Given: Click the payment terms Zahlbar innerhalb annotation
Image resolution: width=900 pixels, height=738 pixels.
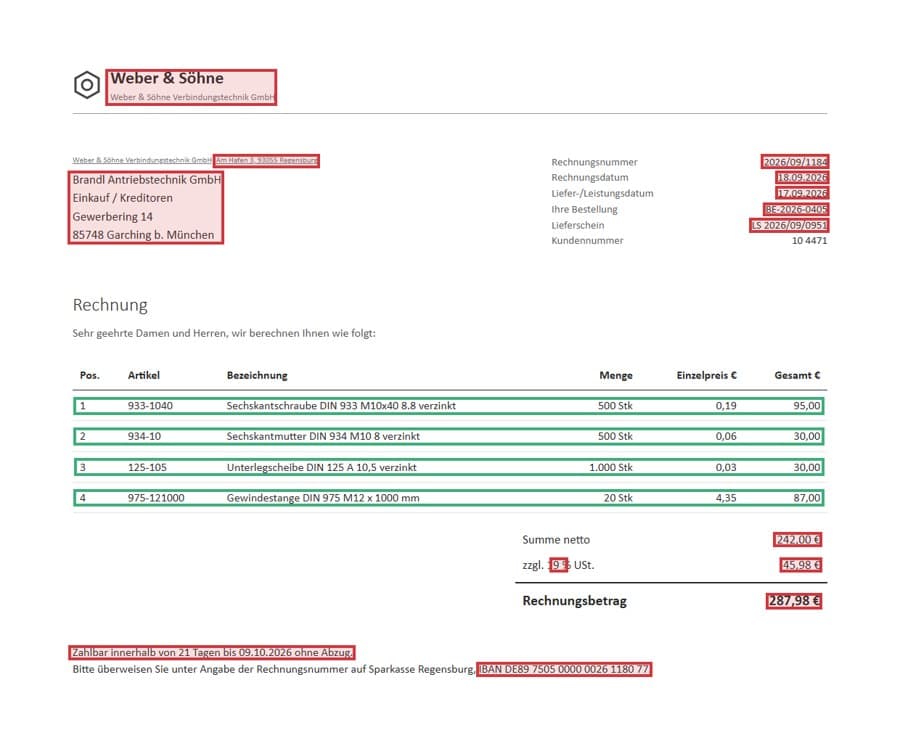Looking at the screenshot, I should [x=211, y=652].
